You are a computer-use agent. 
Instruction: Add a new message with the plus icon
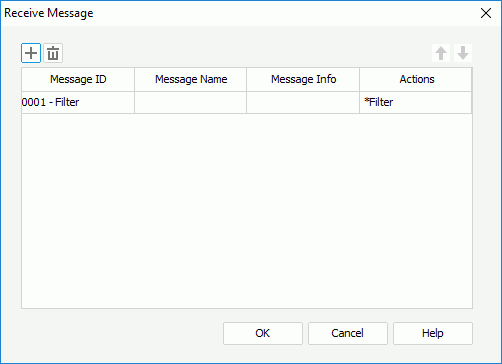point(31,53)
